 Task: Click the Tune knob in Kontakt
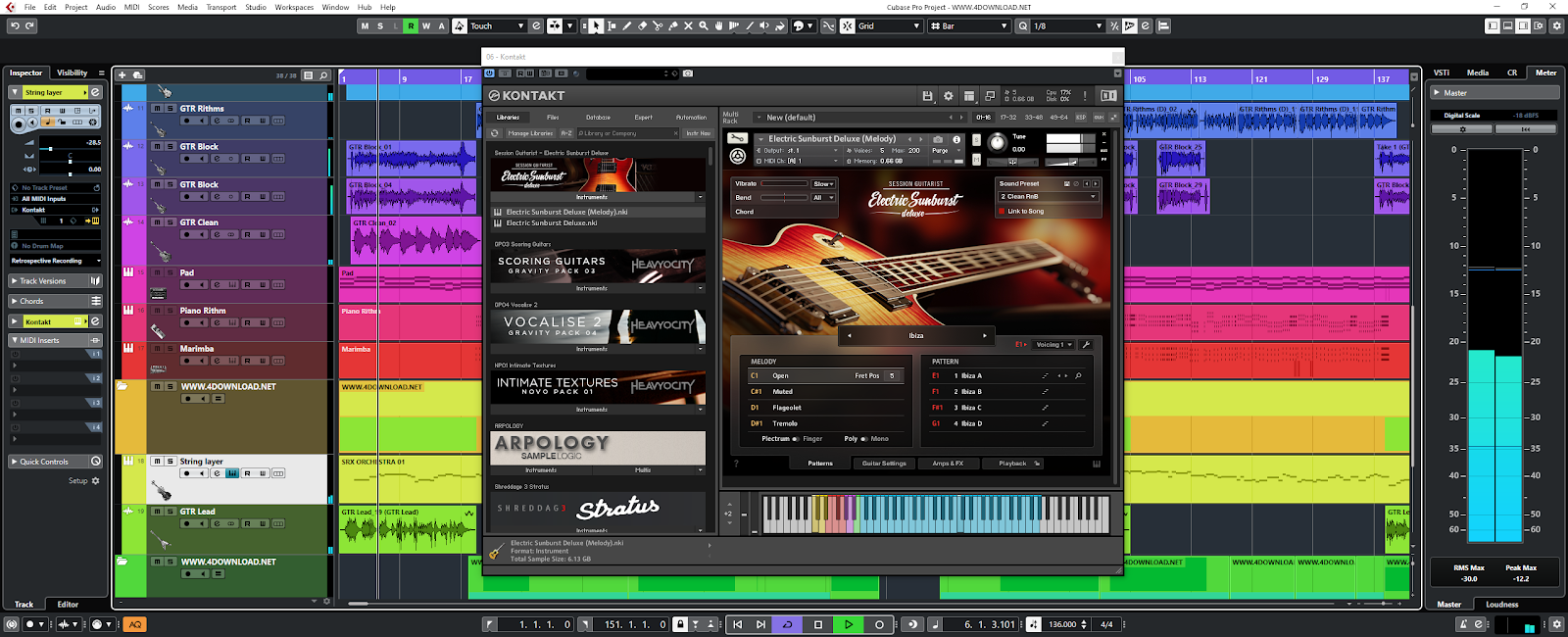(x=997, y=142)
